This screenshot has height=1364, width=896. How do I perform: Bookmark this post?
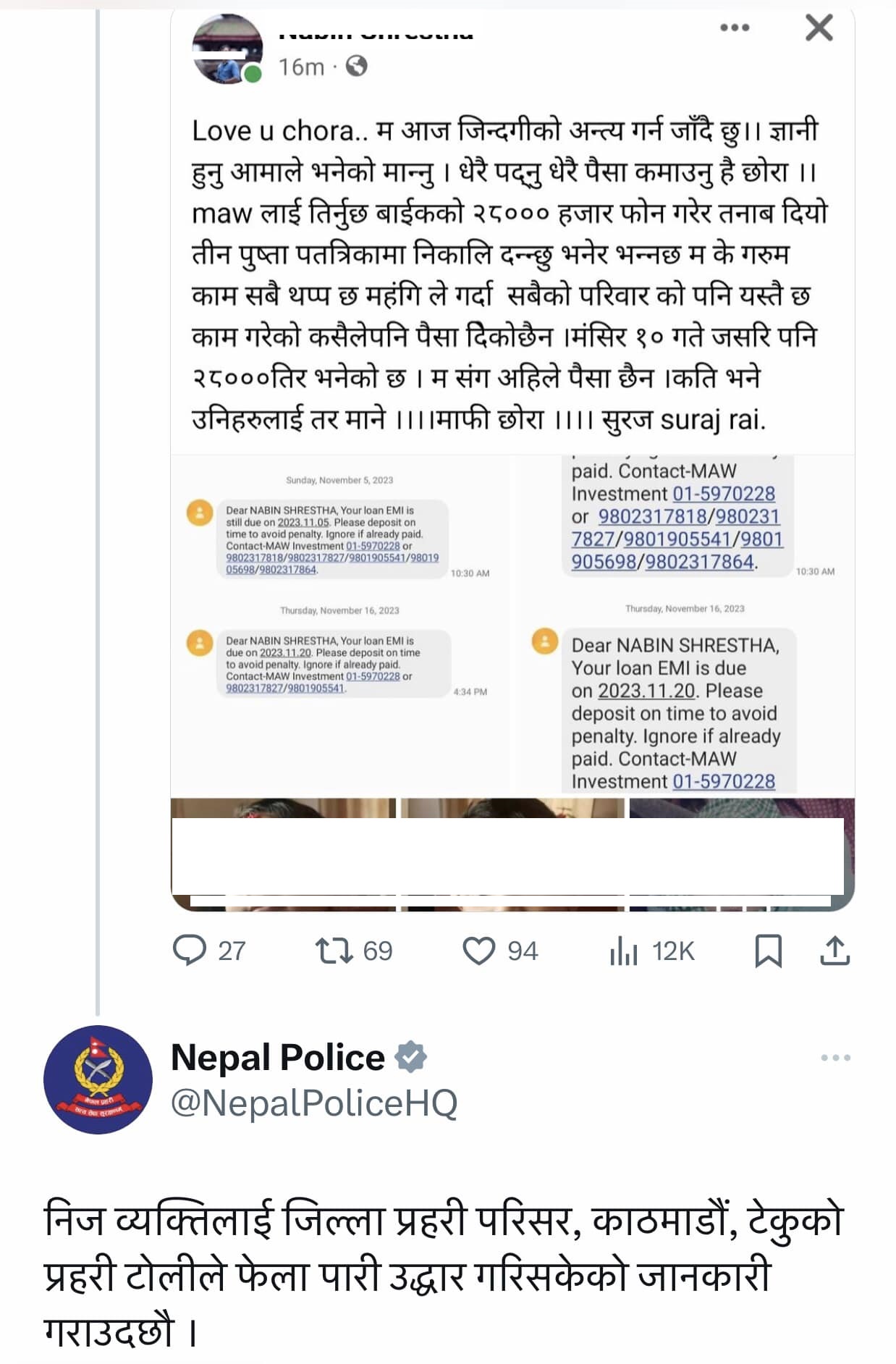[x=768, y=951]
